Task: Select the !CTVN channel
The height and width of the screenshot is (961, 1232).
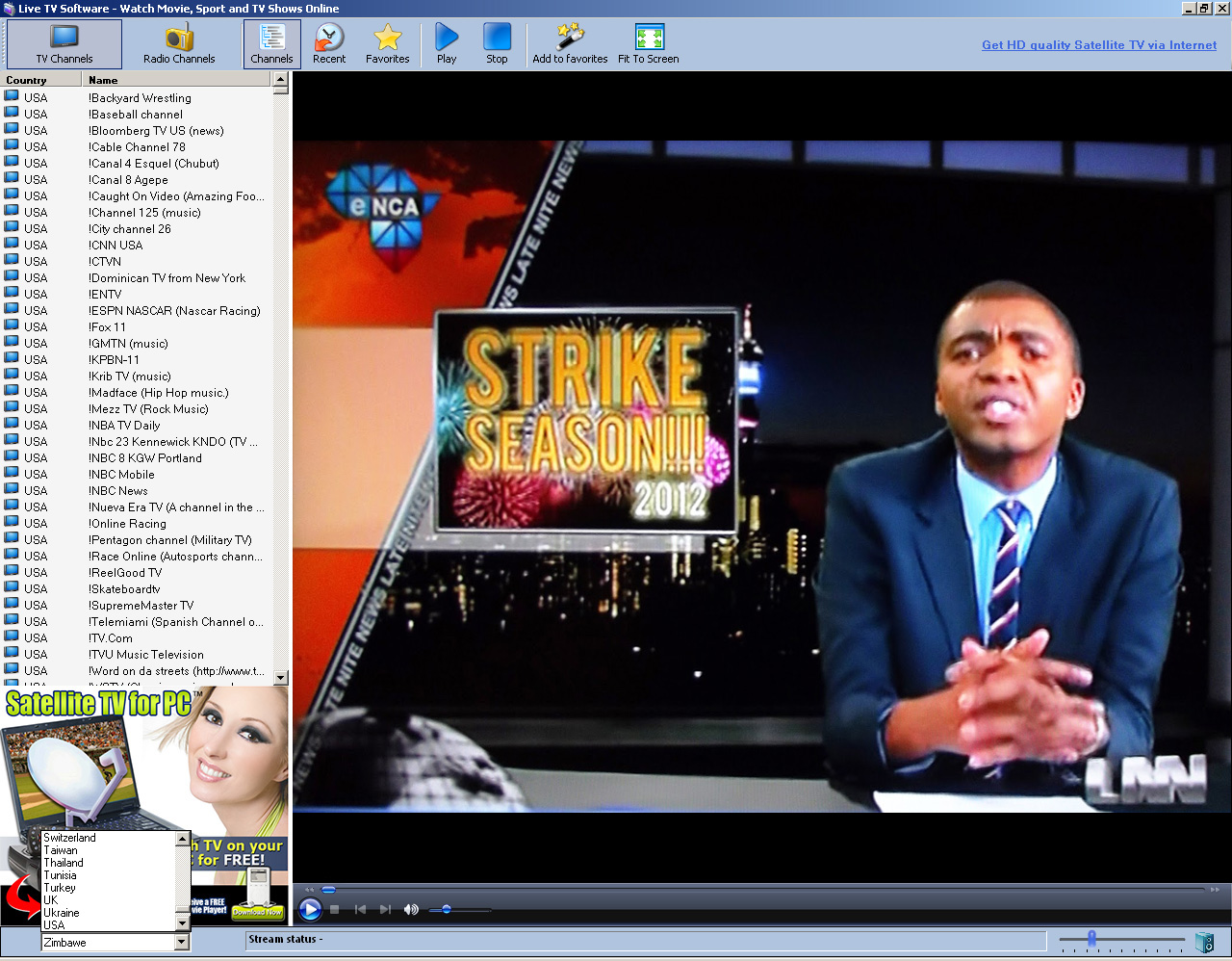Action: tap(137, 261)
